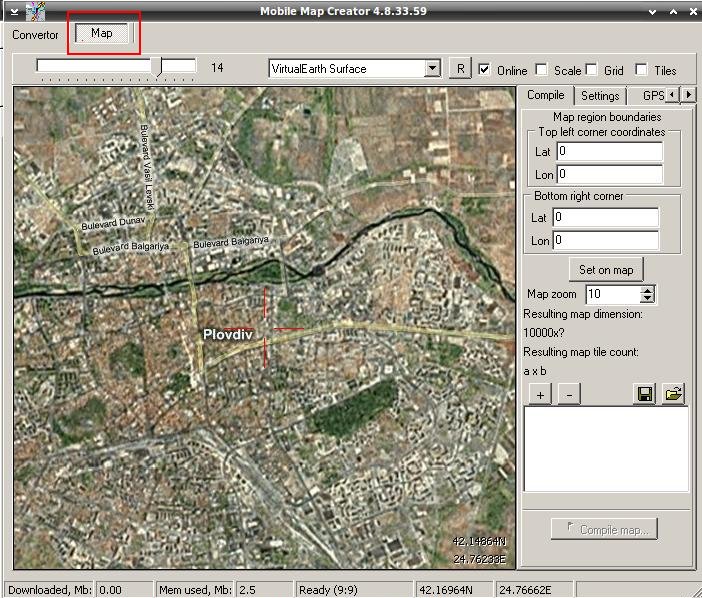Click the zoom level slider handle
The image size is (702, 598).
point(156,66)
